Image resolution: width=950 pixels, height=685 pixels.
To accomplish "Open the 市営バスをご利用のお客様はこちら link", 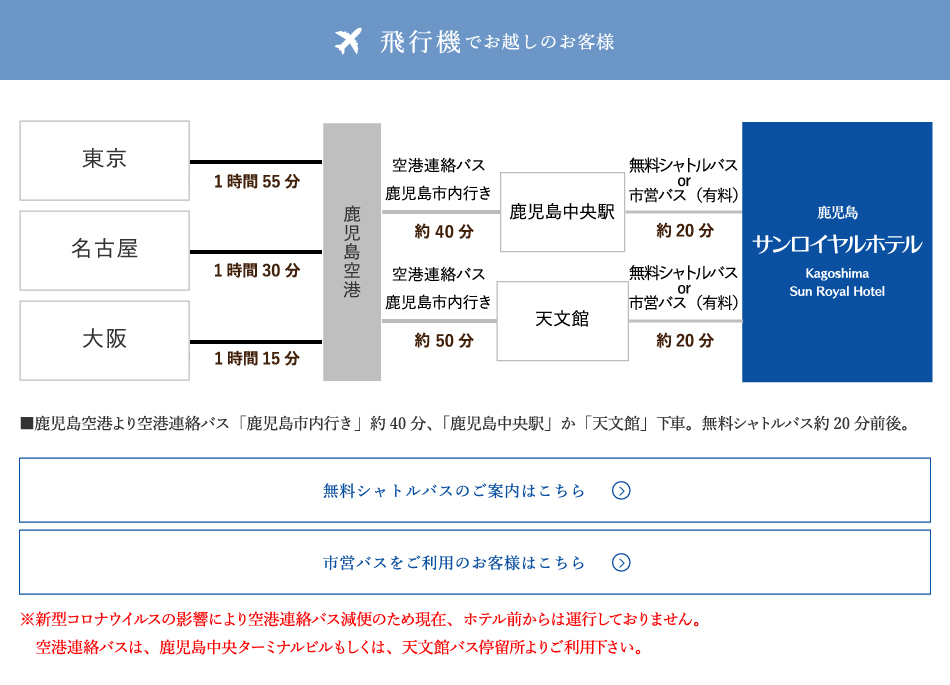I will [475, 562].
